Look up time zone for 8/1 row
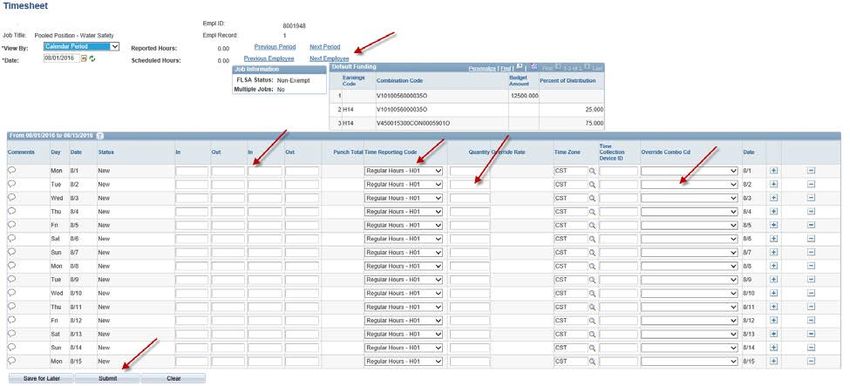Viewport: 850px width, 386px height. pyautogui.click(x=593, y=171)
